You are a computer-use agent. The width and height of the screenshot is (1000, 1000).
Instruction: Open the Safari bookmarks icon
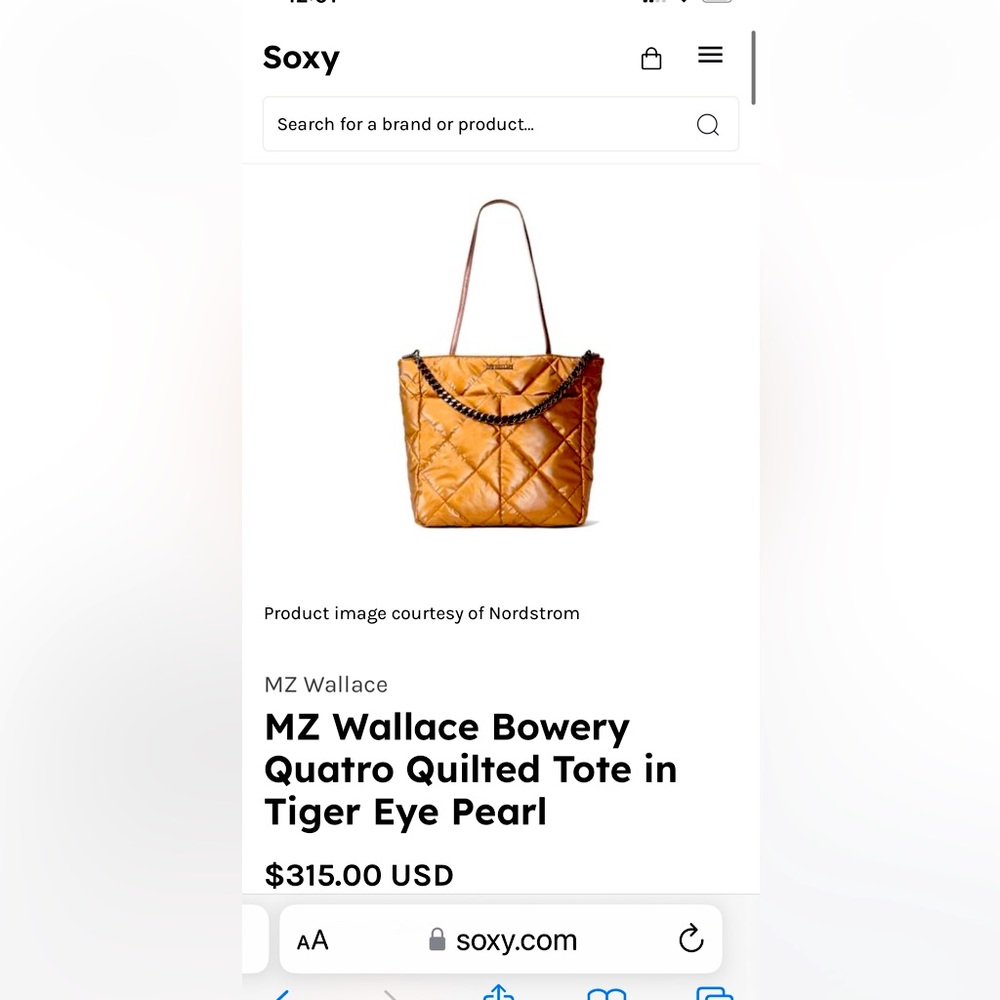pyautogui.click(x=606, y=995)
